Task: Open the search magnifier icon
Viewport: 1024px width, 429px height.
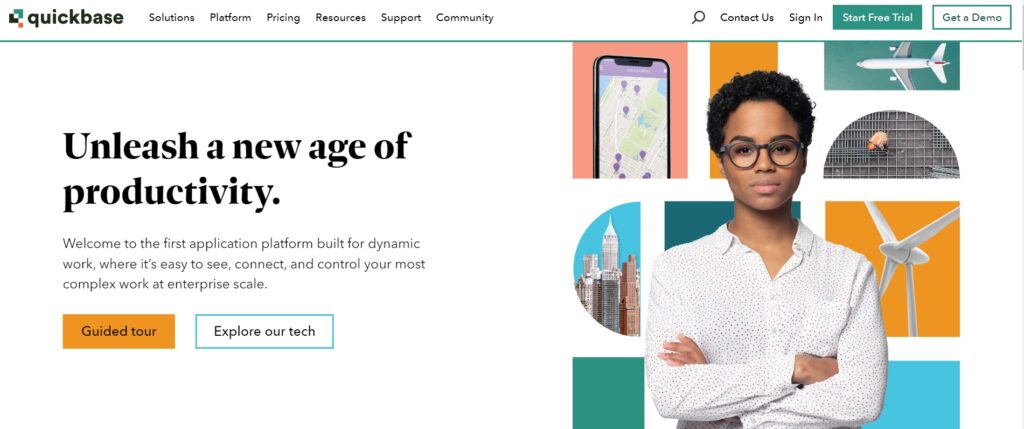Action: click(x=698, y=17)
